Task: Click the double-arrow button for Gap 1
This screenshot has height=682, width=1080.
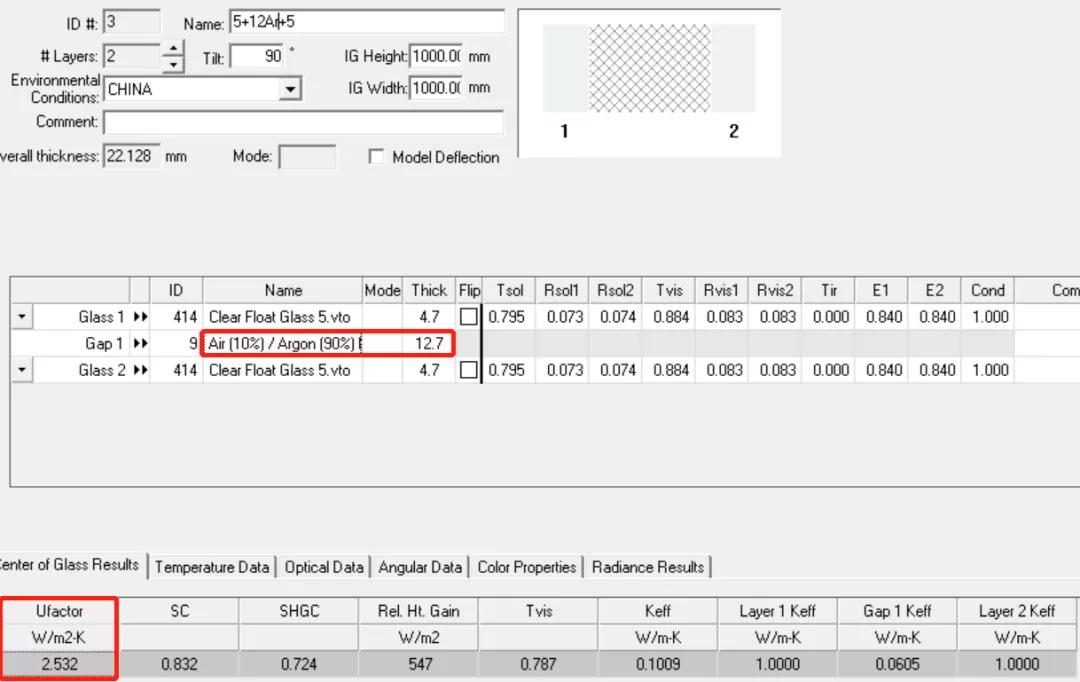Action: tap(140, 344)
